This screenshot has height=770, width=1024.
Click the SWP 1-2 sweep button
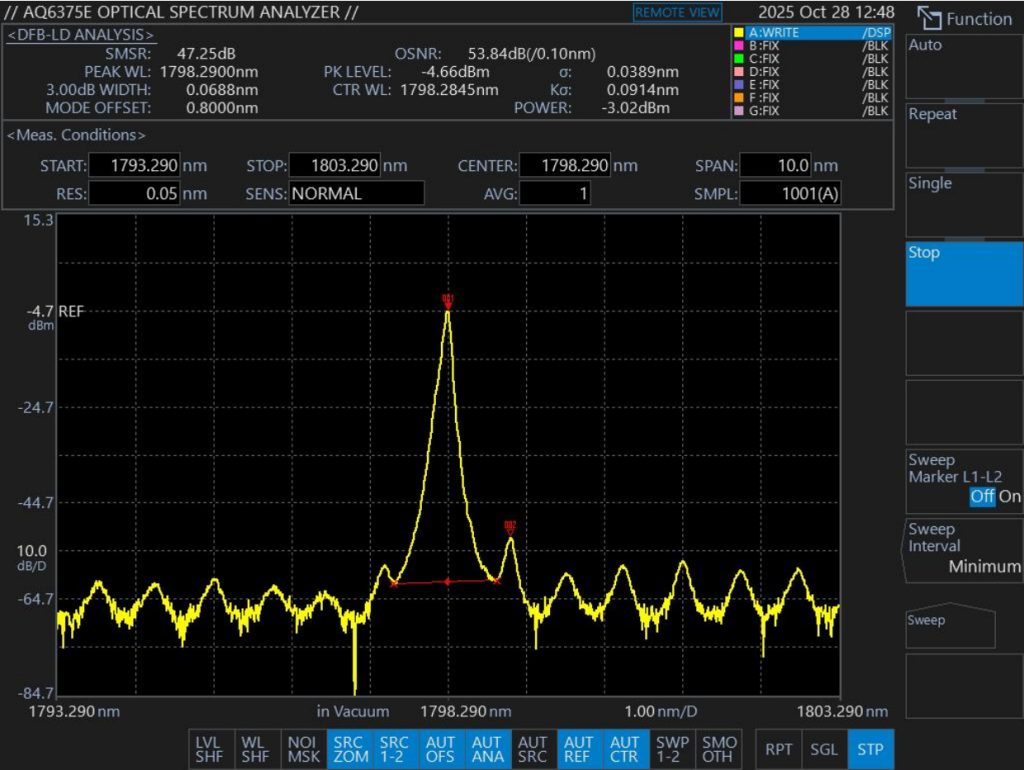672,749
